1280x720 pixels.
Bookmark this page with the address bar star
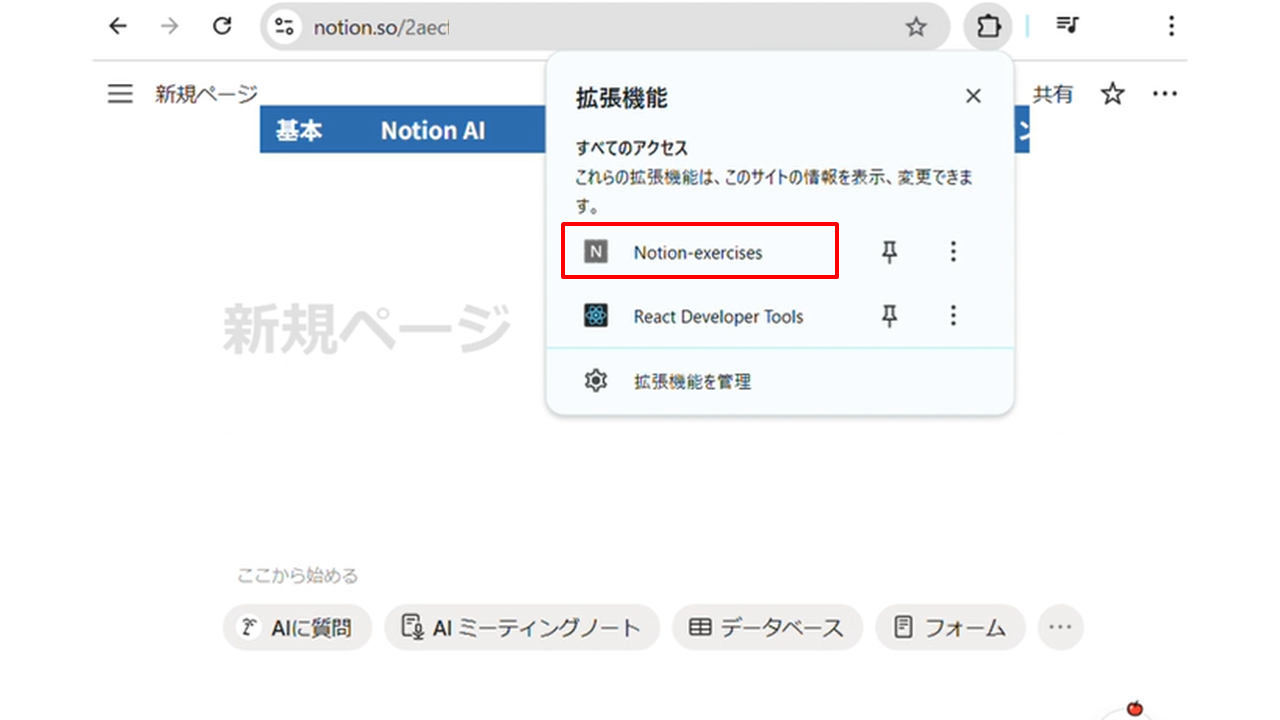(x=916, y=27)
